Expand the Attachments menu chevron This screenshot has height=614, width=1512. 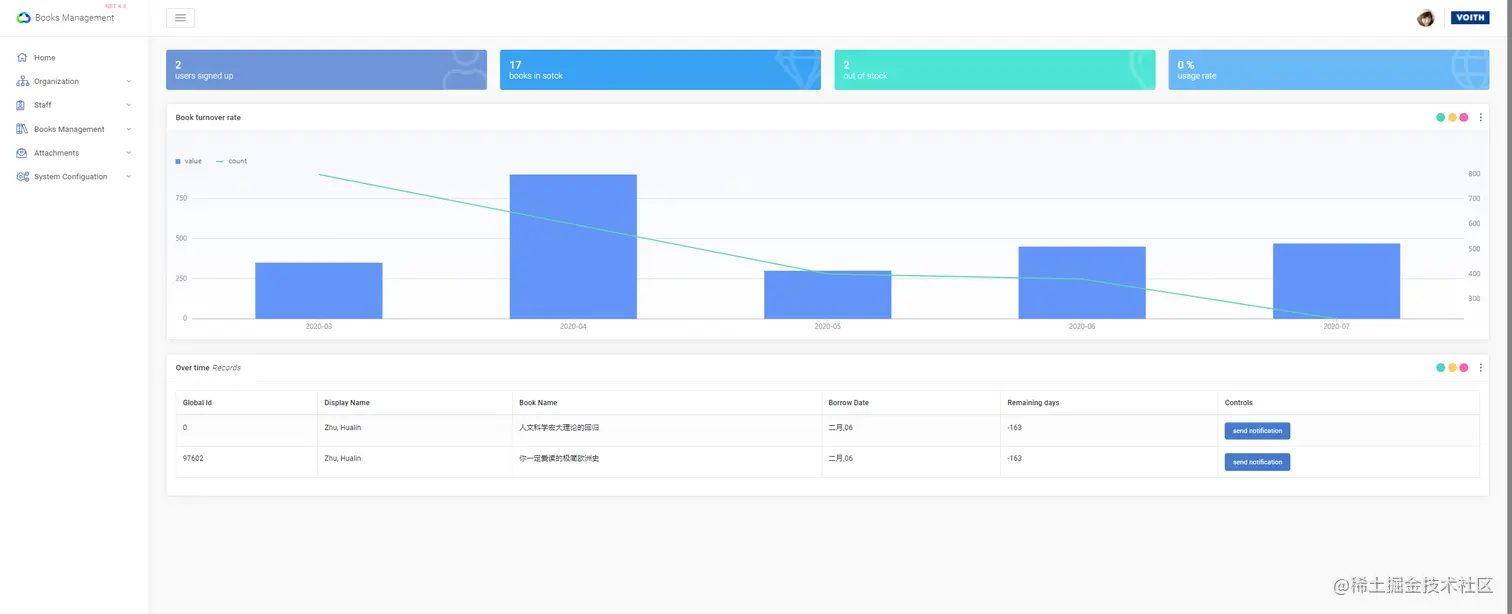tap(129, 153)
